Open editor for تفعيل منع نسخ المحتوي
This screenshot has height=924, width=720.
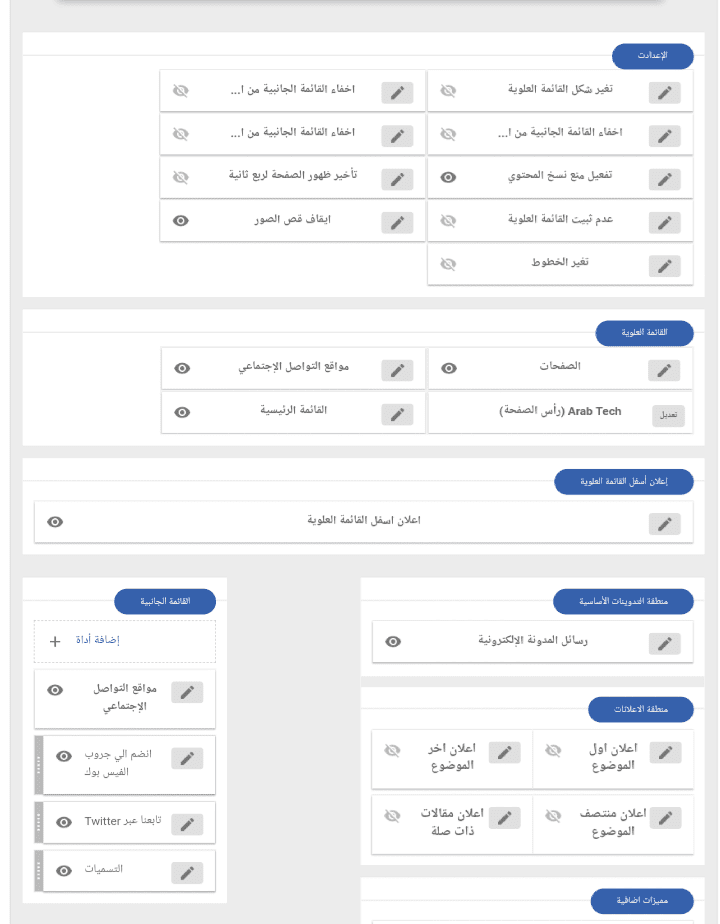[x=664, y=179]
